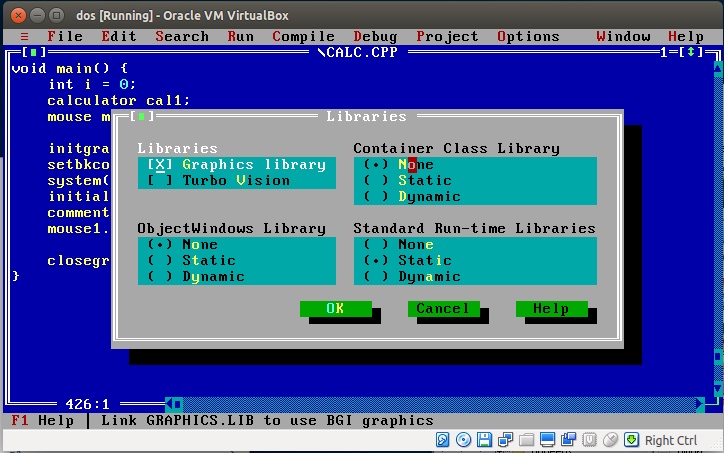The width and height of the screenshot is (724, 453).
Task: Click the 'calculator cal1;' code line
Action: [118, 100]
